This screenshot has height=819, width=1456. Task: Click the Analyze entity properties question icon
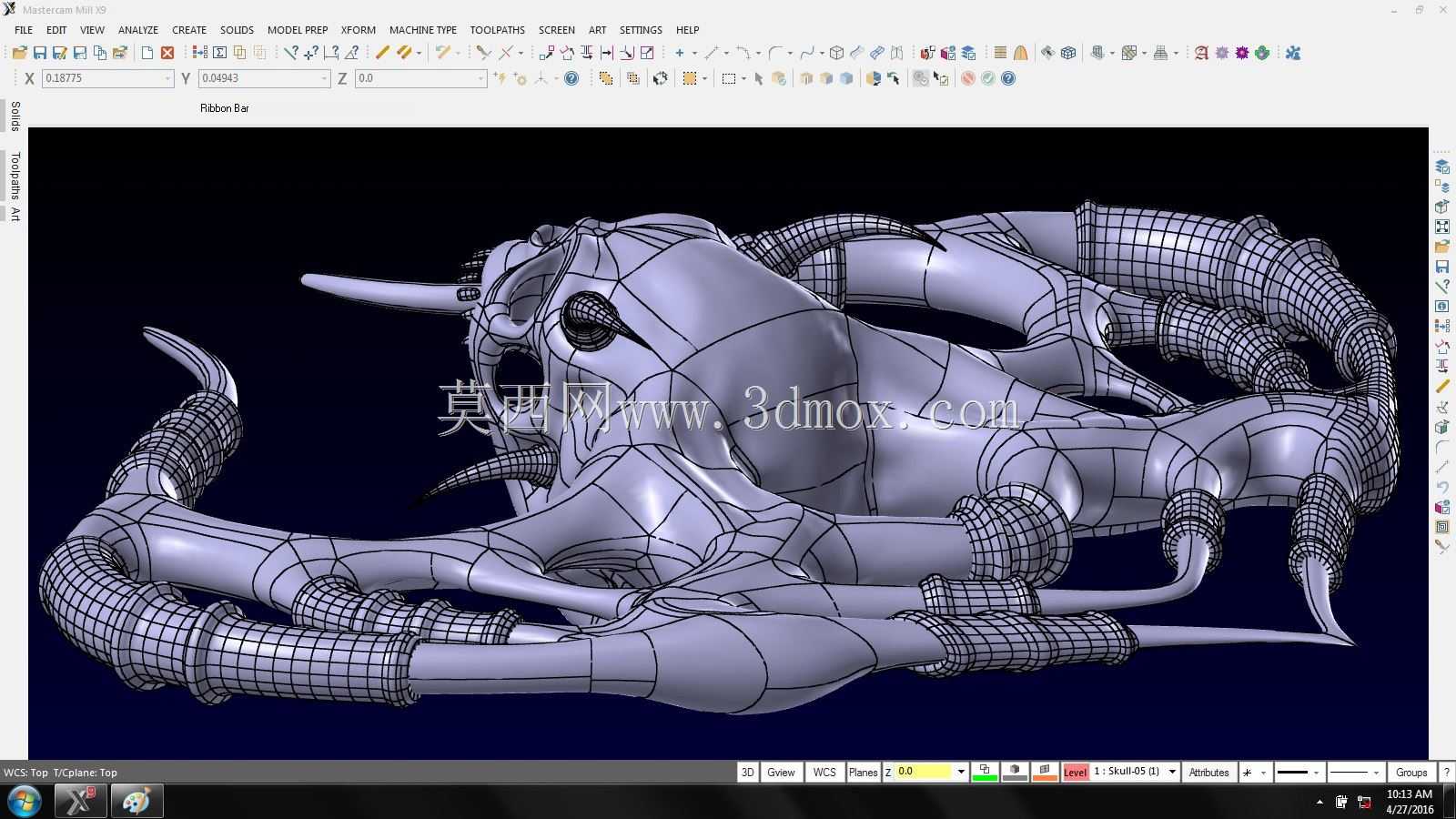[291, 53]
